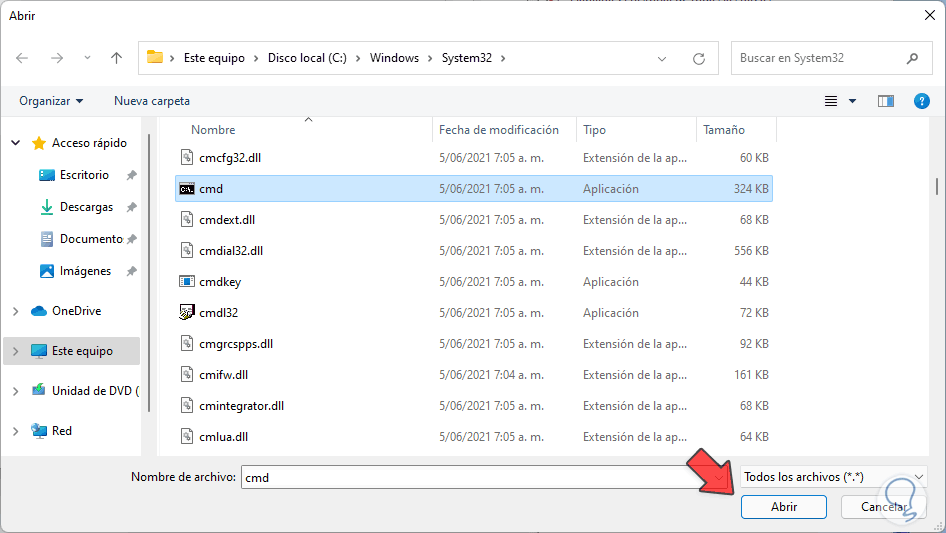This screenshot has width=946, height=533.
Task: Open Descargas in sidebar
Action: click(x=86, y=207)
